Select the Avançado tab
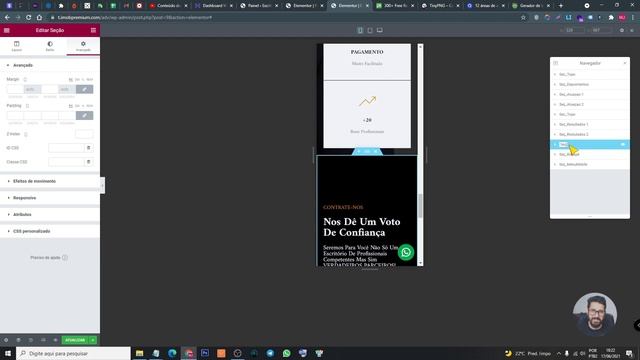This screenshot has width=640, height=360. click(x=83, y=46)
